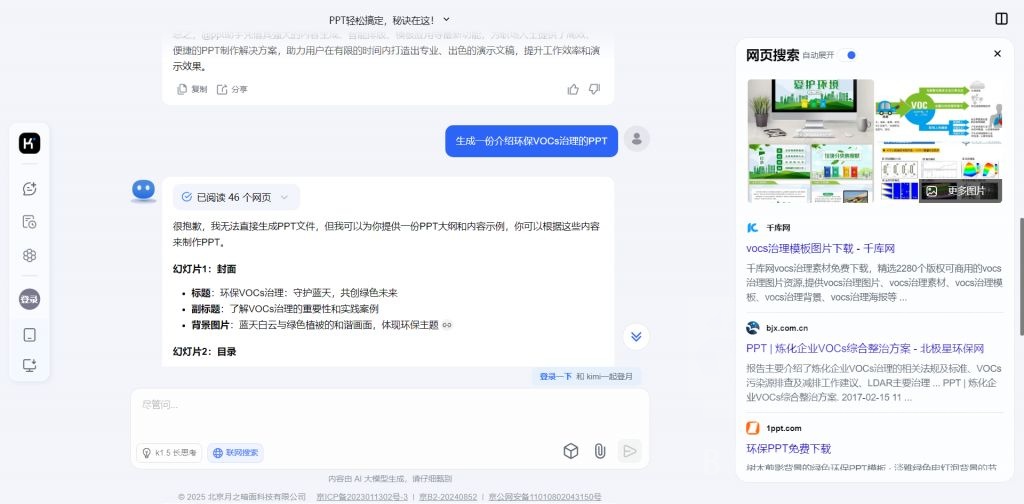Screen dimensions: 1024x504
Task: Click 分享 to share the reply
Action: tap(232, 89)
